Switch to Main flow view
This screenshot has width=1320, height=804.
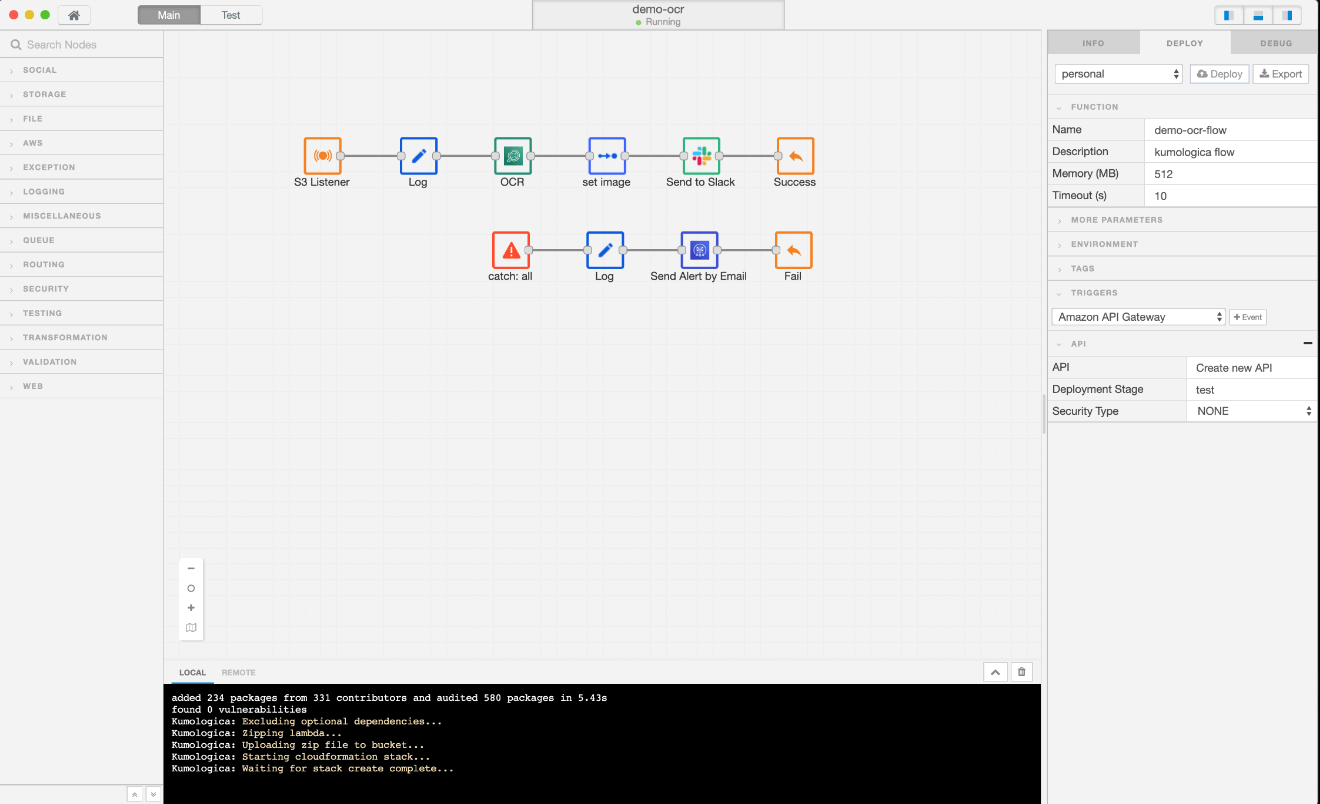[x=169, y=15]
